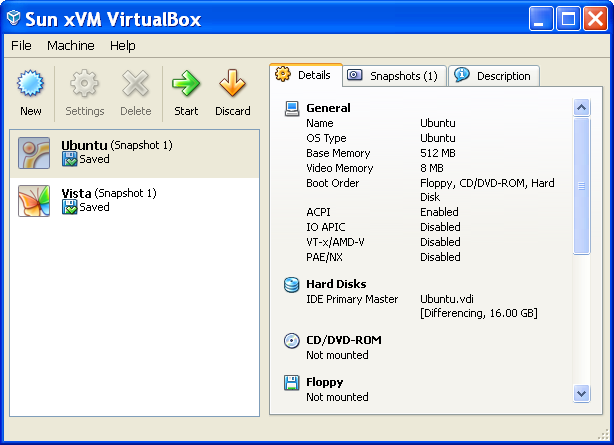Click the CD/DVD-ROM disc icon
The width and height of the screenshot is (614, 445).
click(292, 340)
